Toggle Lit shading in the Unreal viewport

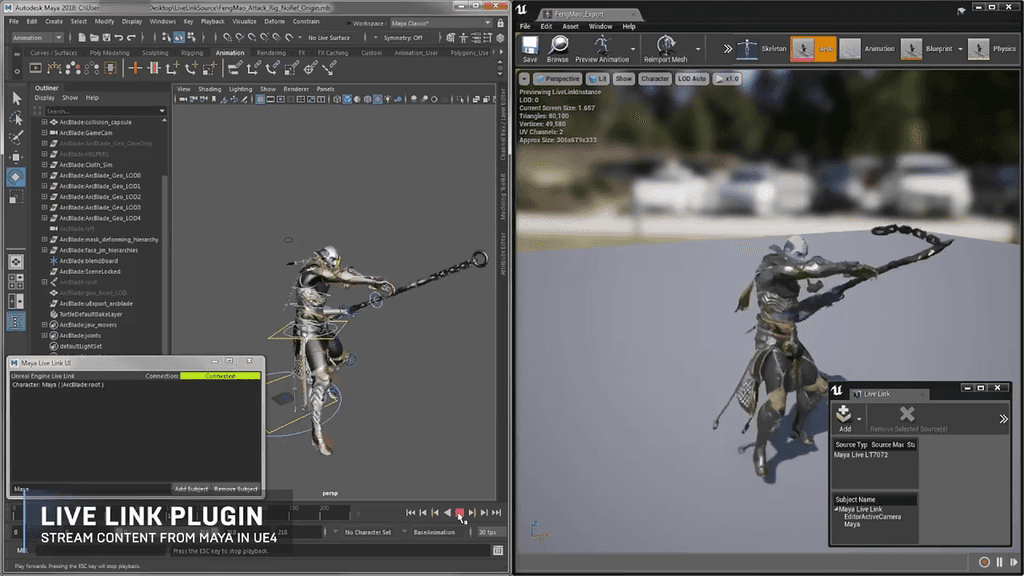pyautogui.click(x=597, y=78)
